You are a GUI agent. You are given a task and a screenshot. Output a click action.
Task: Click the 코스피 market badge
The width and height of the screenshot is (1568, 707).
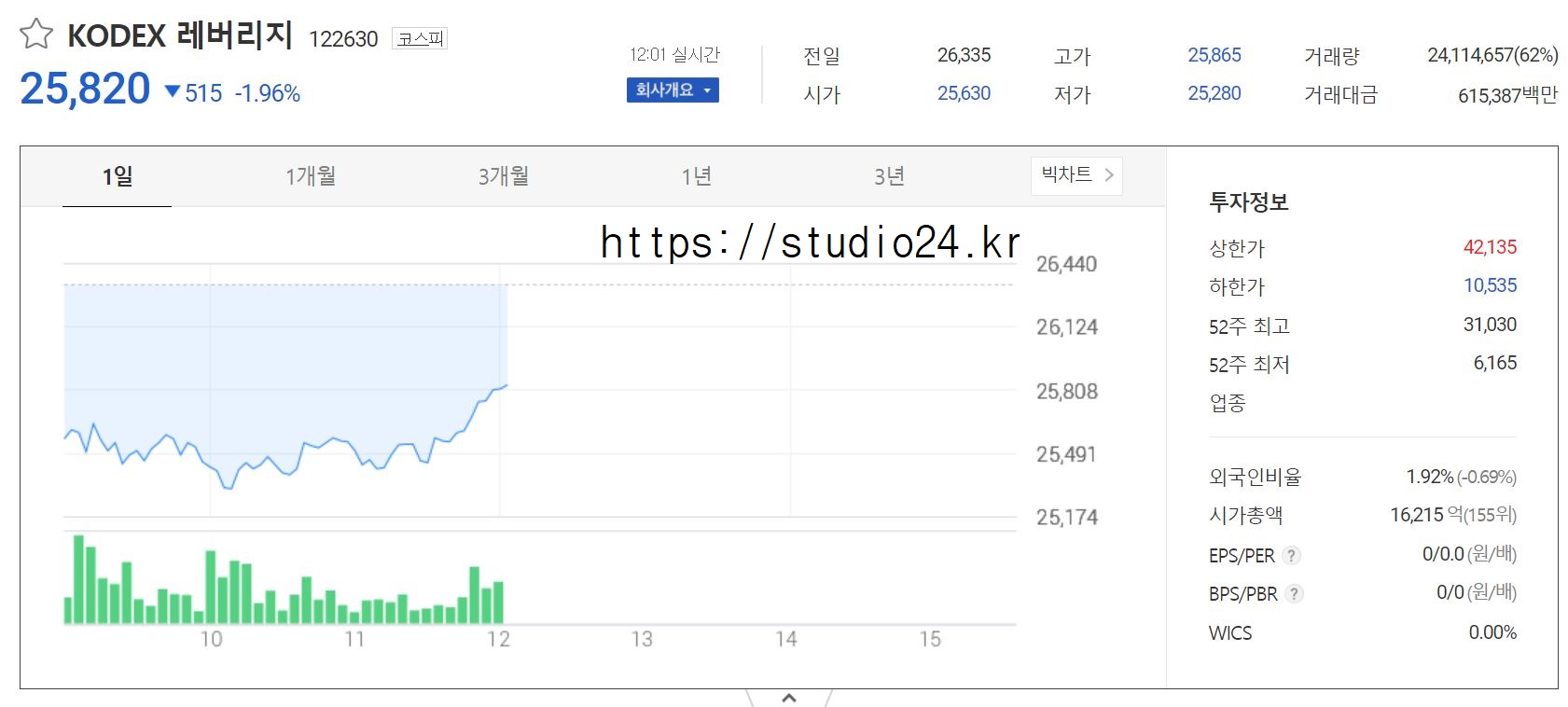420,38
